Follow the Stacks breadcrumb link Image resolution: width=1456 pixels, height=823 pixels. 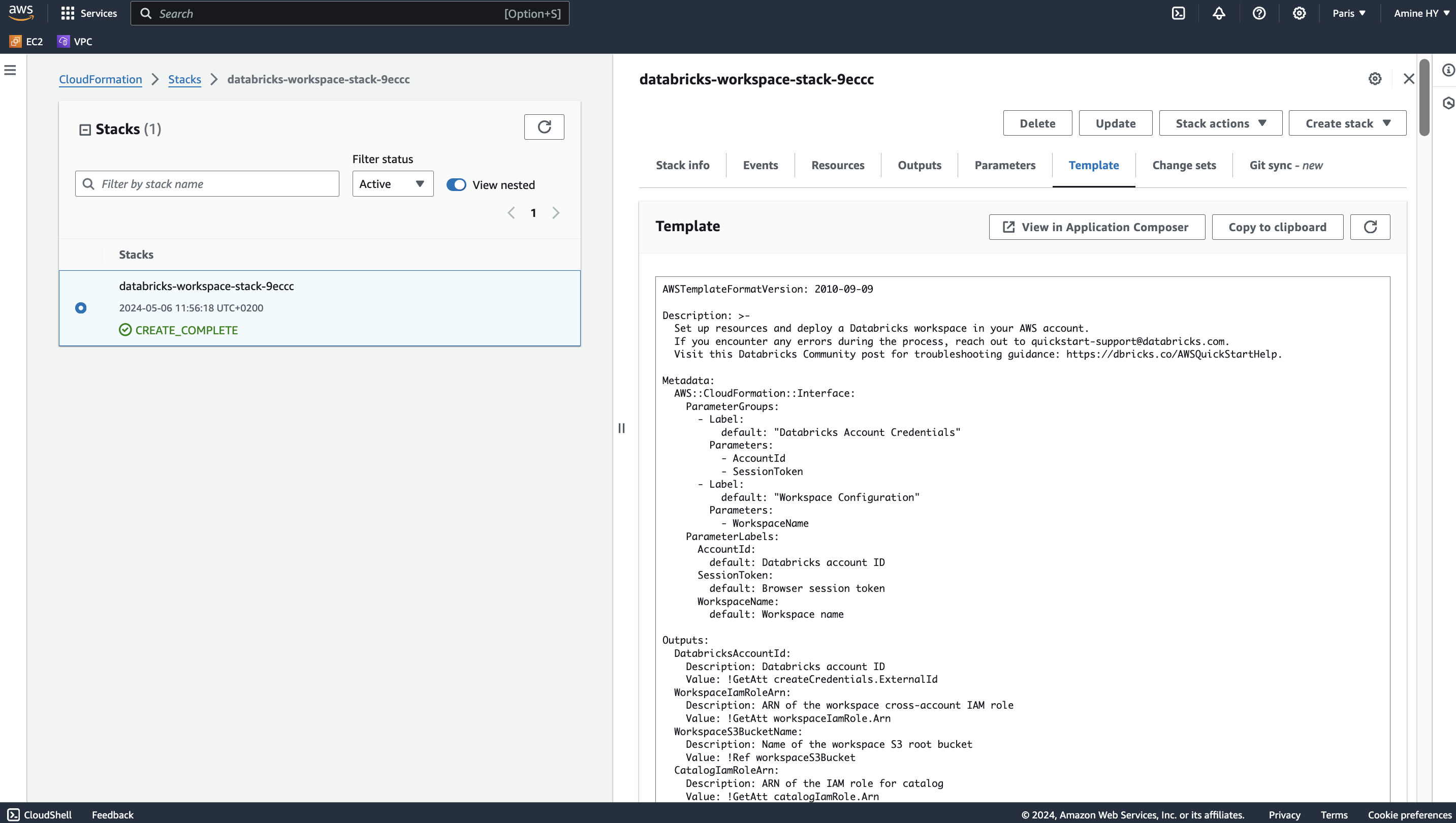[184, 79]
